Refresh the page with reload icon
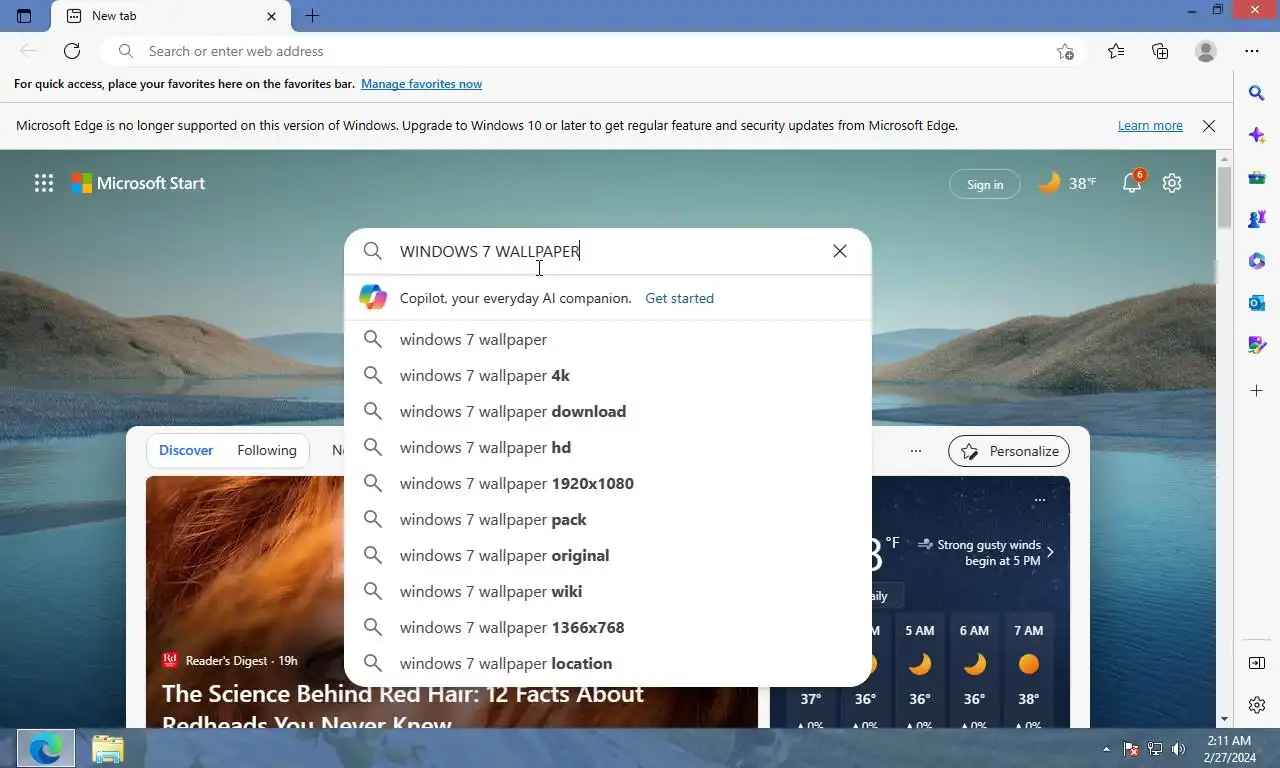 [72, 51]
